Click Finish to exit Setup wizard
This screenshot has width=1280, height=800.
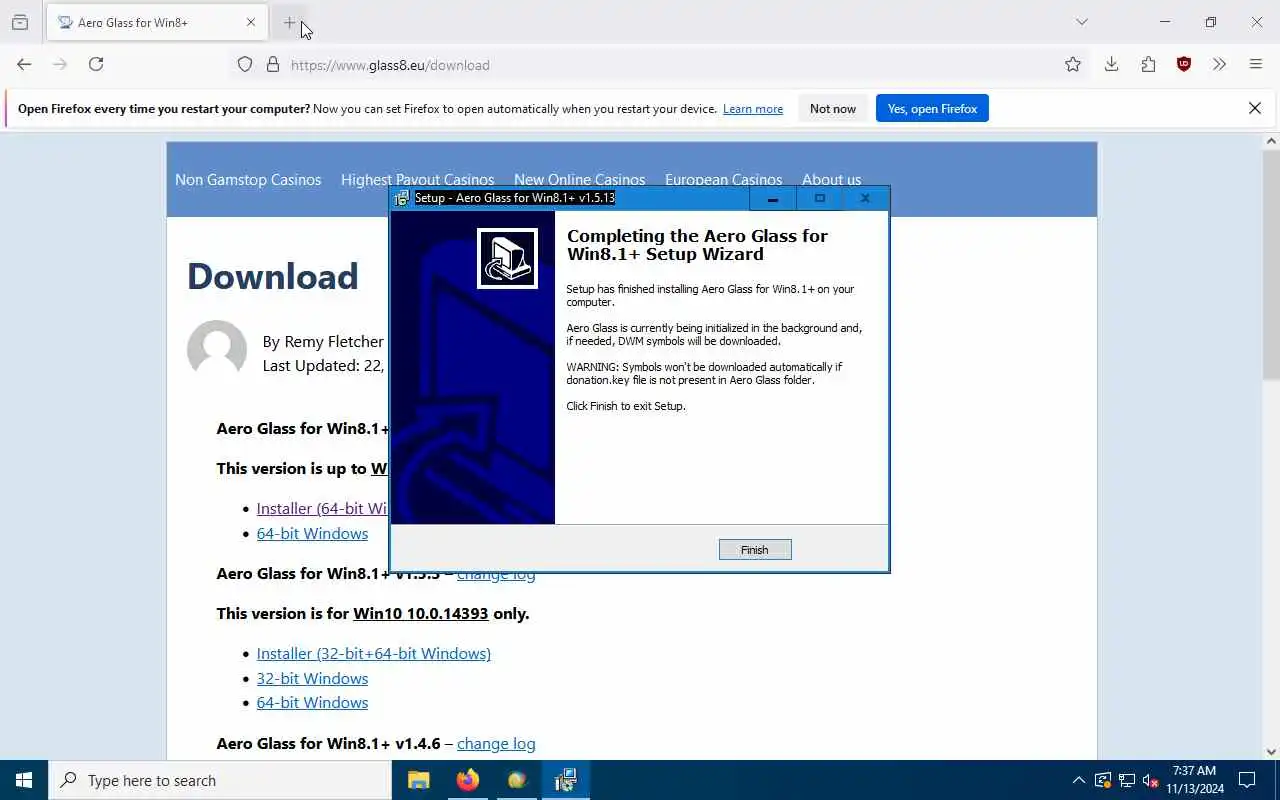click(x=755, y=549)
